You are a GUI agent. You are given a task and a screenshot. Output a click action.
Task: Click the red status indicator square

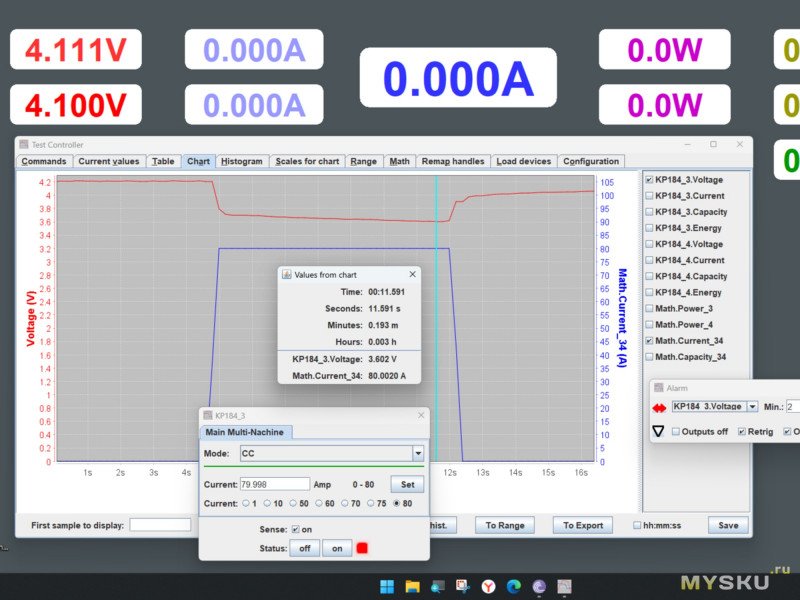(363, 548)
